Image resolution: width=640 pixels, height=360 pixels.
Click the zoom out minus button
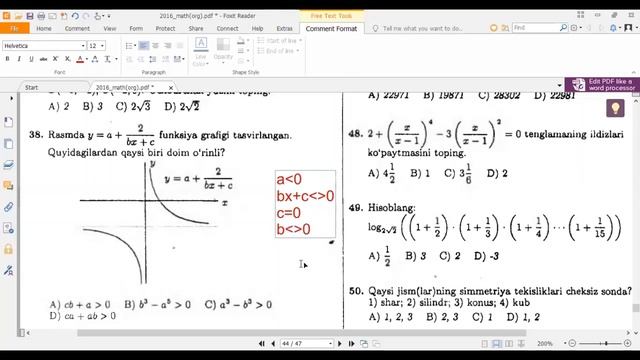572,344
